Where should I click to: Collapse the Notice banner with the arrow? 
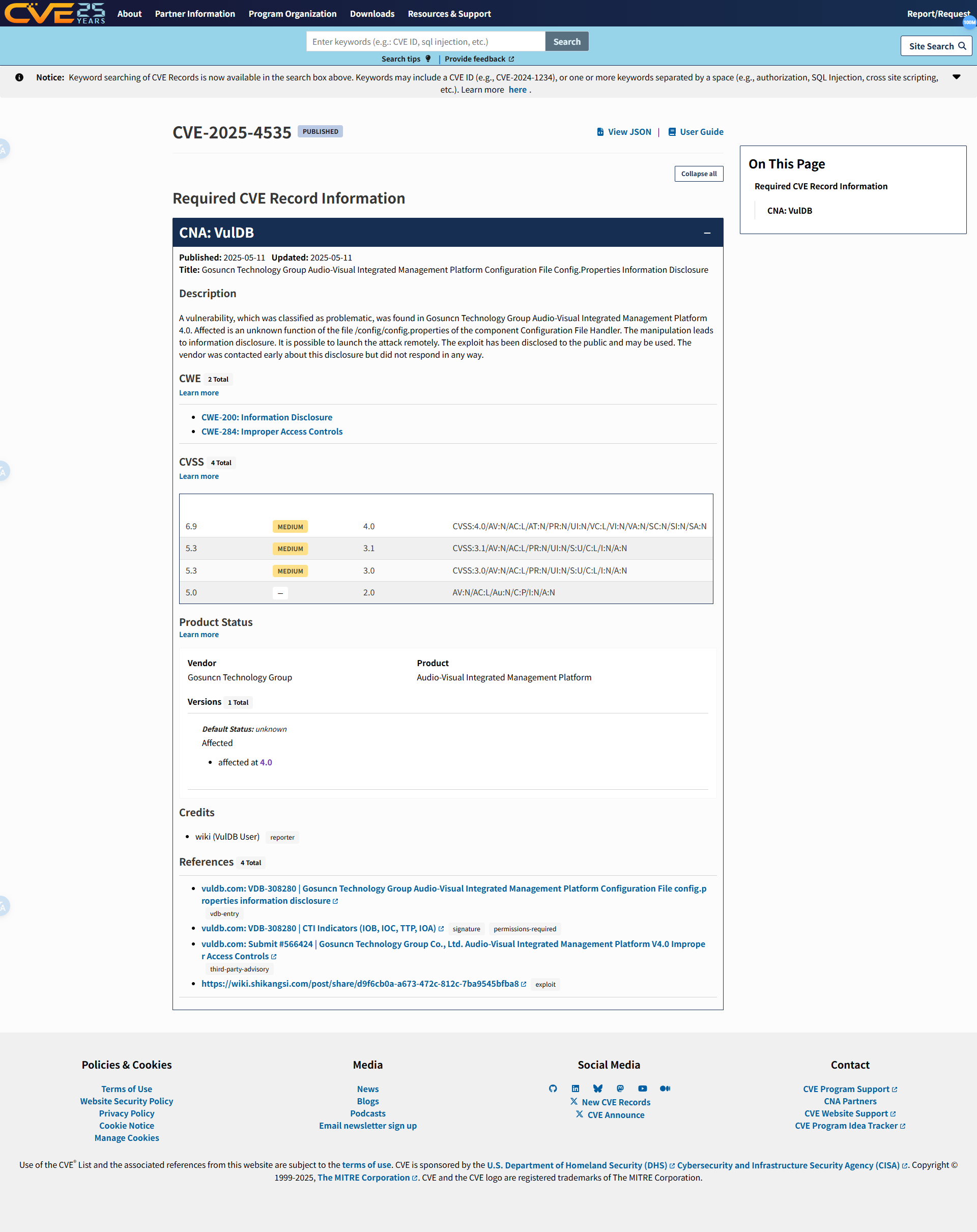(x=957, y=77)
